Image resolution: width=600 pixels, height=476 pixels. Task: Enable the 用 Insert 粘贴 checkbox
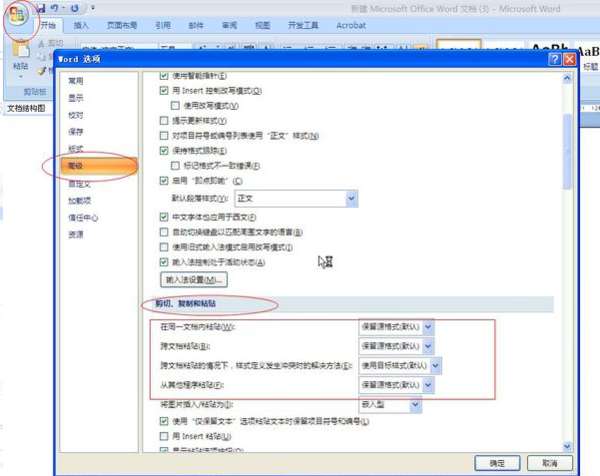[x=164, y=436]
